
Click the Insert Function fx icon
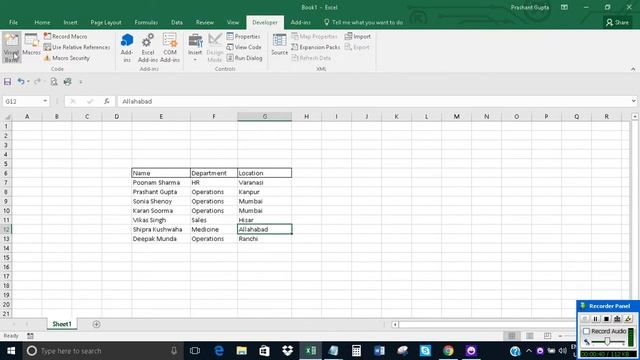[107, 101]
